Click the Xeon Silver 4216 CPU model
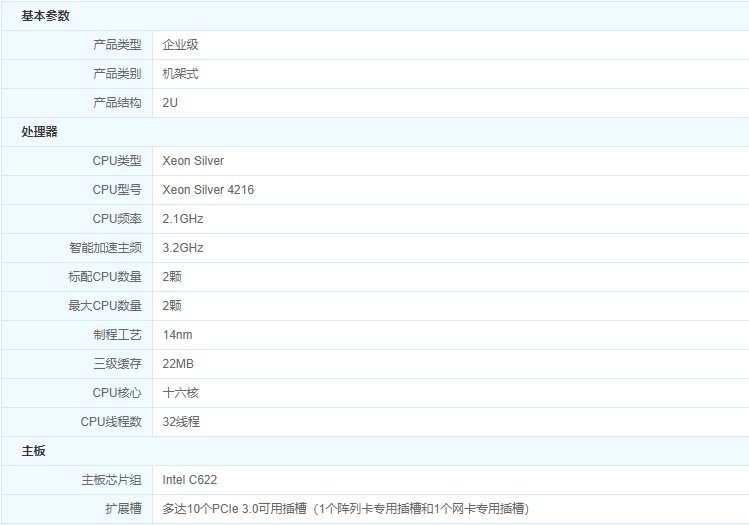 (208, 190)
